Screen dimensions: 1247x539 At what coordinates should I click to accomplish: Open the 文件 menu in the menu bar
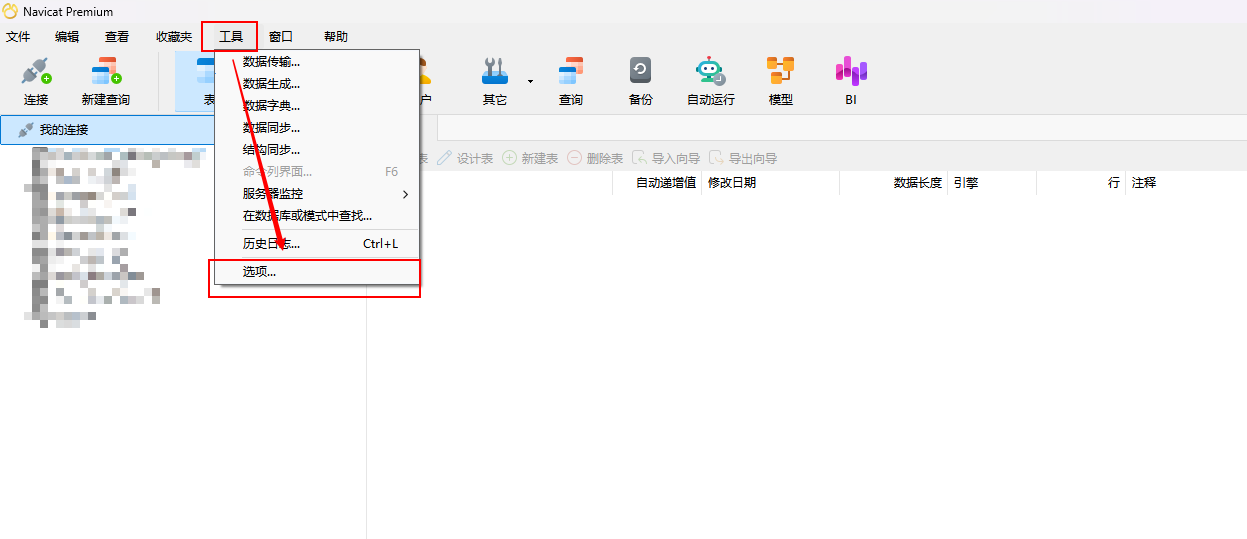(18, 37)
